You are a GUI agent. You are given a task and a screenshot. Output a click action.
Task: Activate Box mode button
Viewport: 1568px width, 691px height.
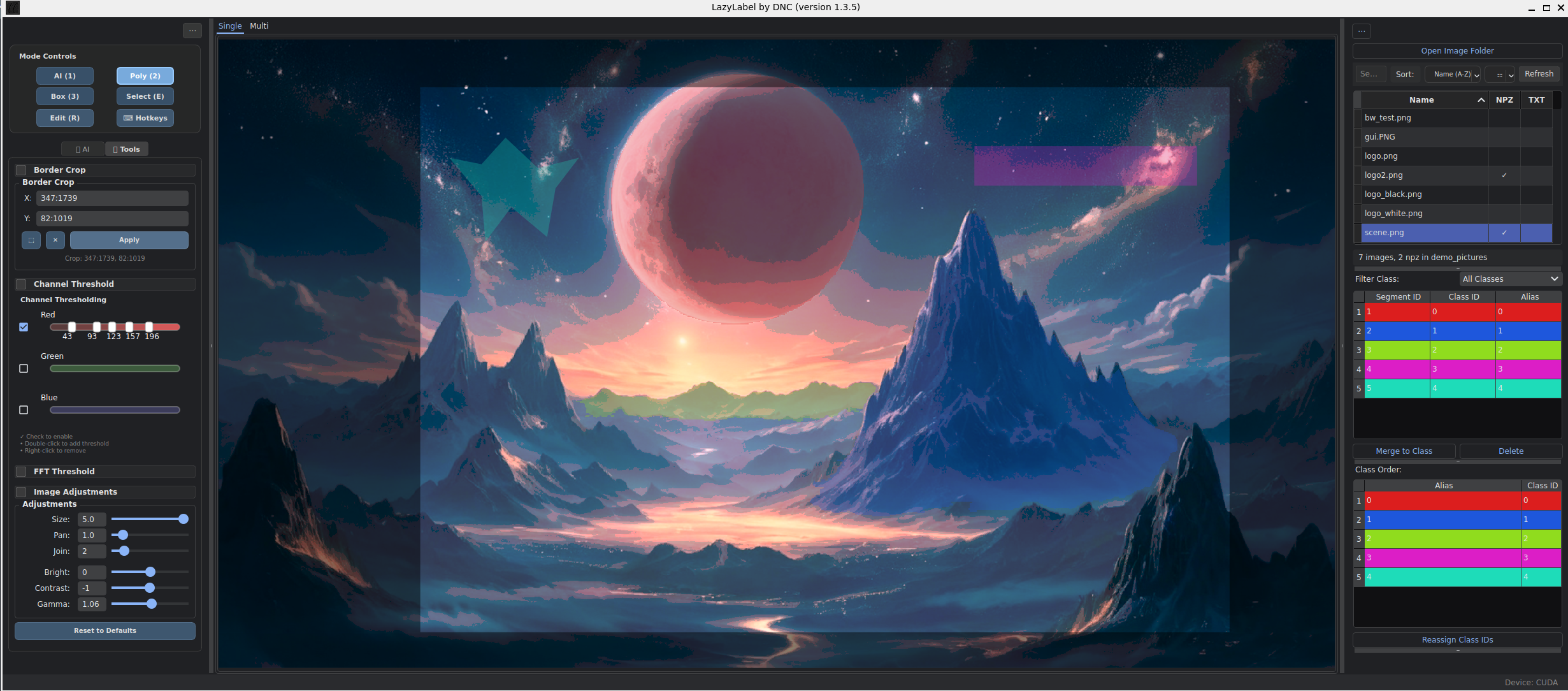[x=65, y=96]
